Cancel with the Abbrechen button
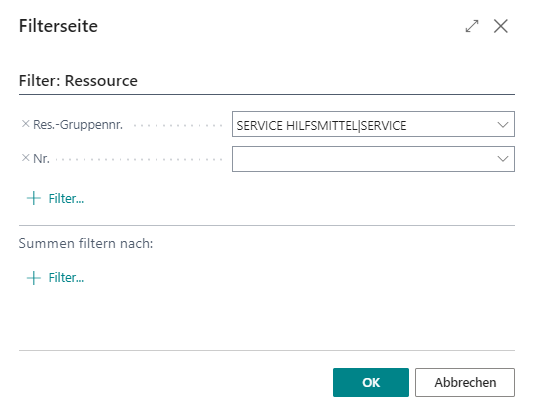Screen dimensions: 535x414 click(465, 382)
